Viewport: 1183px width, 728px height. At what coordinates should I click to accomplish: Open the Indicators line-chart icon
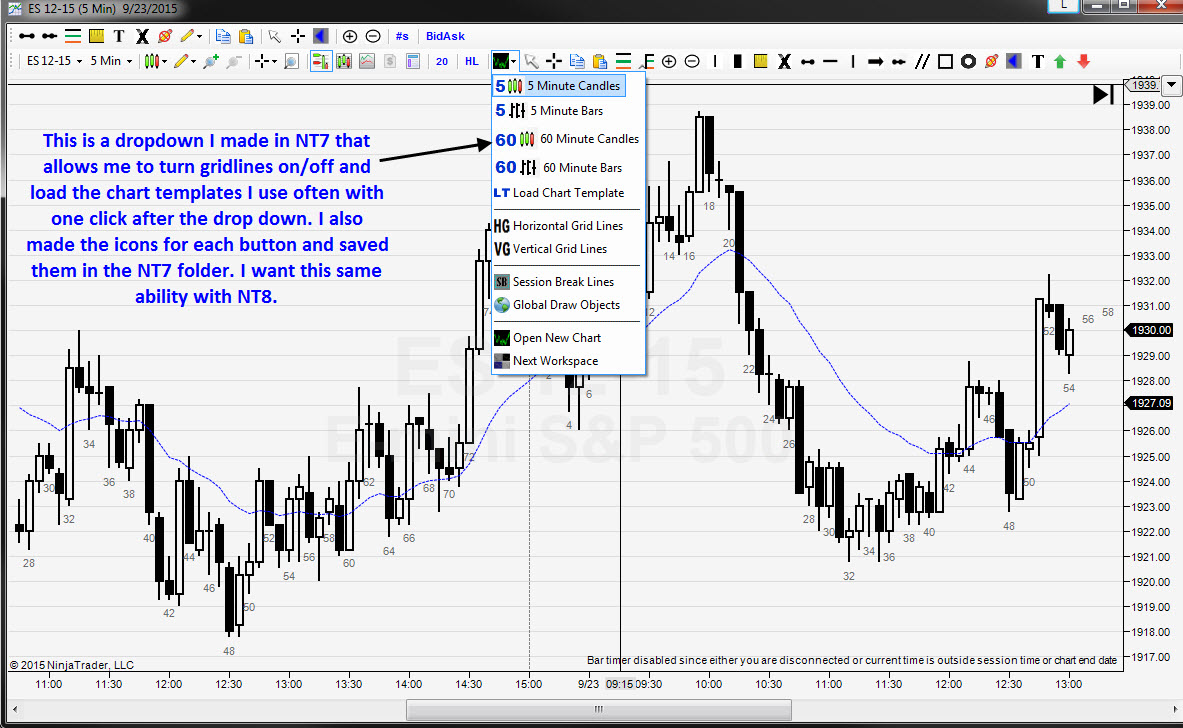click(367, 62)
